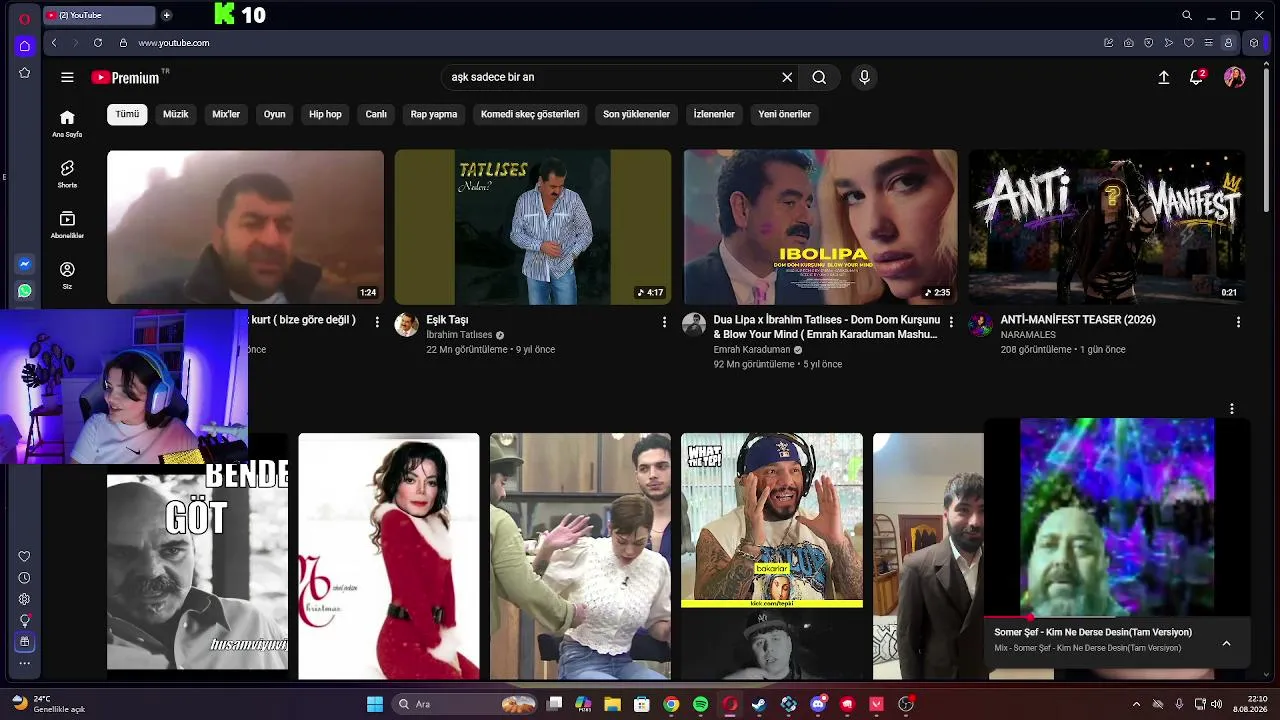The image size is (1280, 720).
Task: Open the Opera sidebar bookmarks star
Action: 25,73
